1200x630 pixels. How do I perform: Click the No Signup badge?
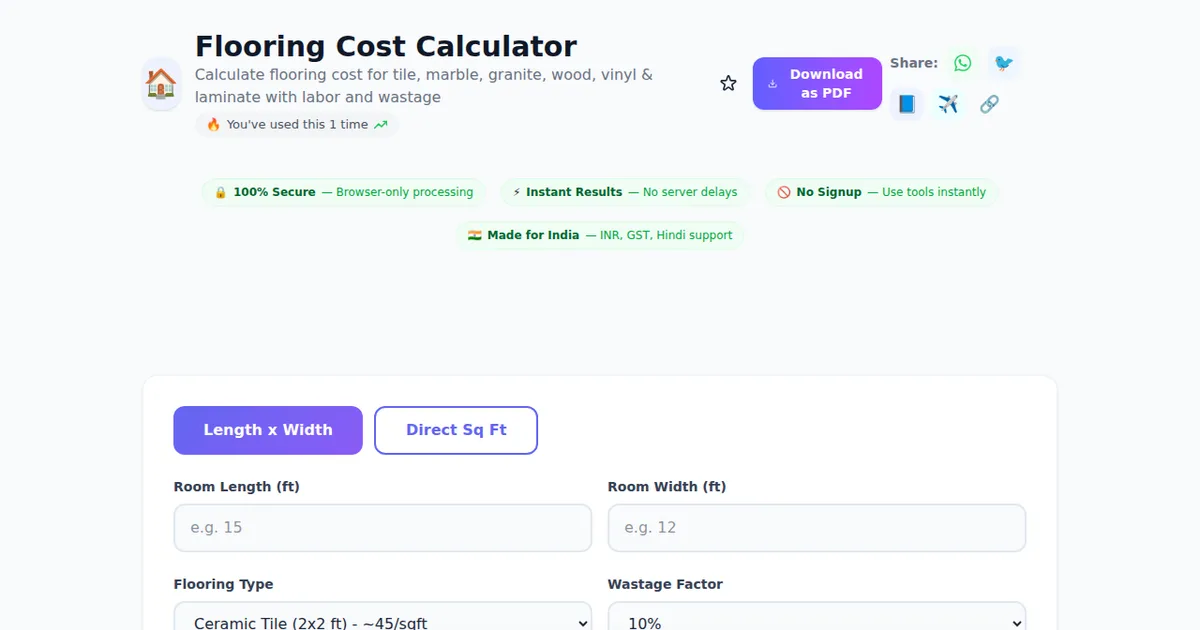click(882, 192)
